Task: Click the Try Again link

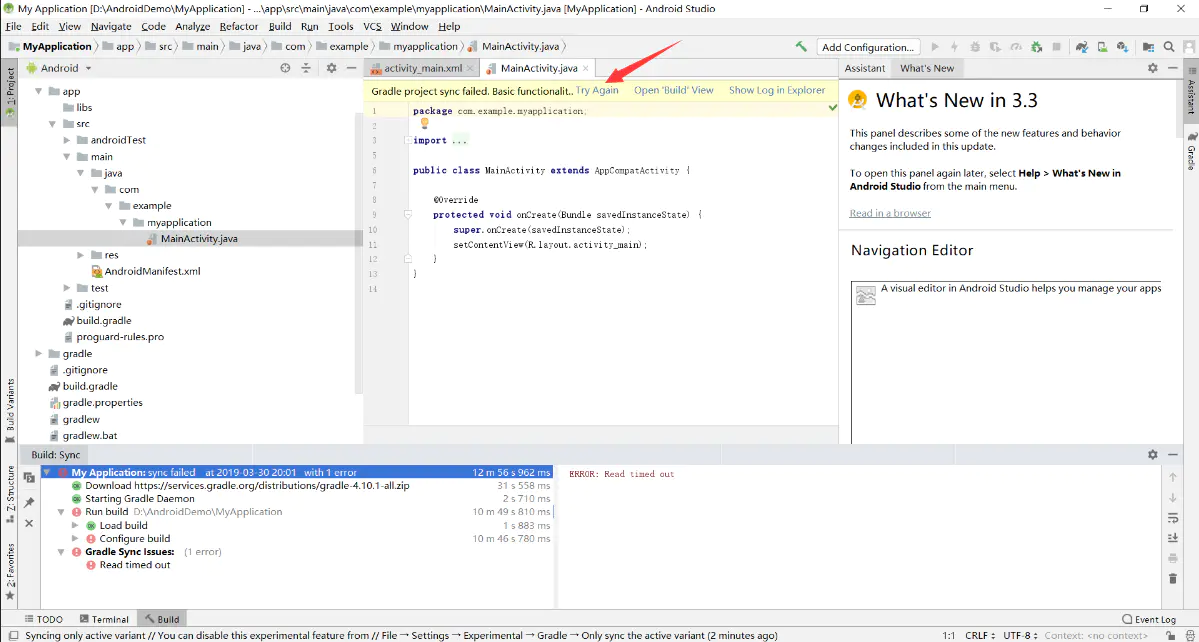Action: [597, 90]
